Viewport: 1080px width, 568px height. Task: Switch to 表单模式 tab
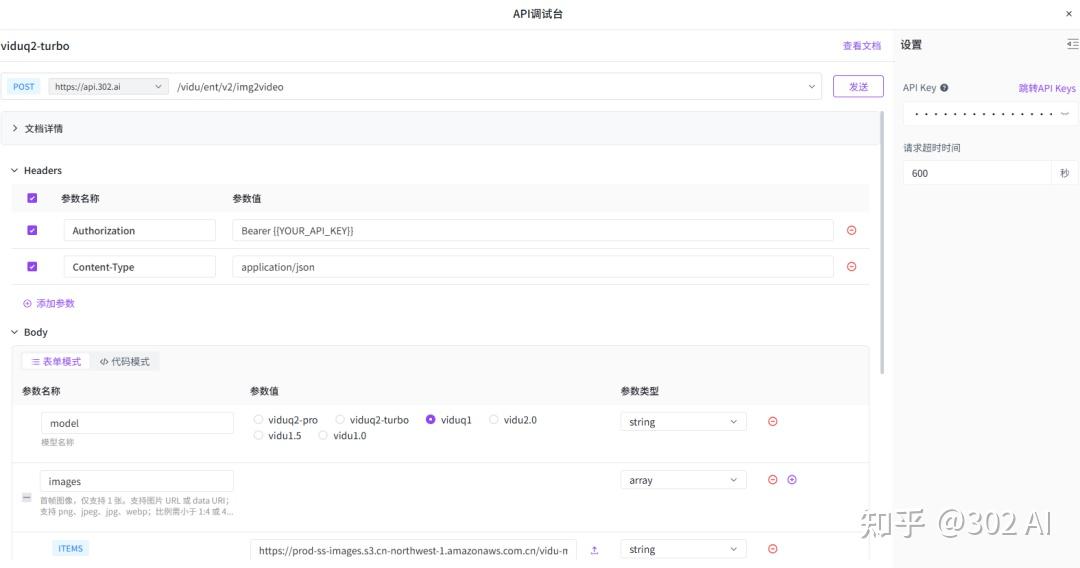(x=56, y=362)
